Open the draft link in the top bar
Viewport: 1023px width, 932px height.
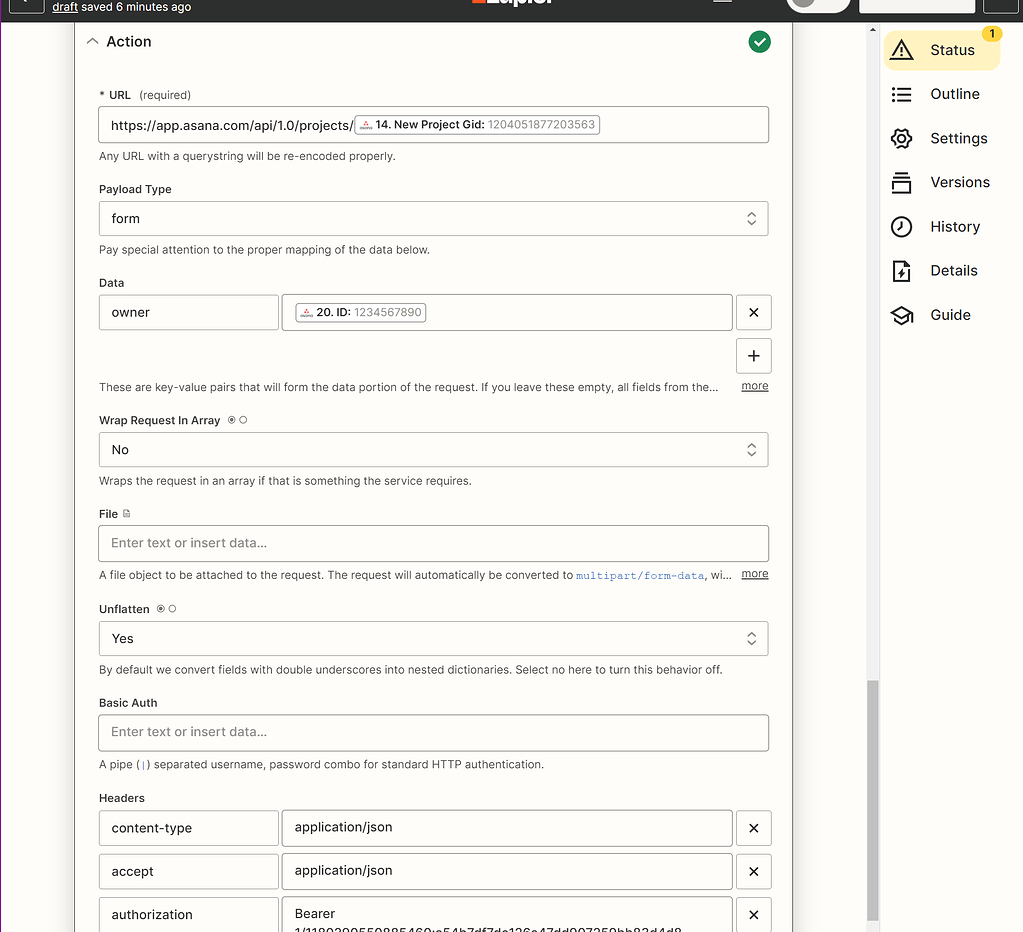pyautogui.click(x=64, y=6)
